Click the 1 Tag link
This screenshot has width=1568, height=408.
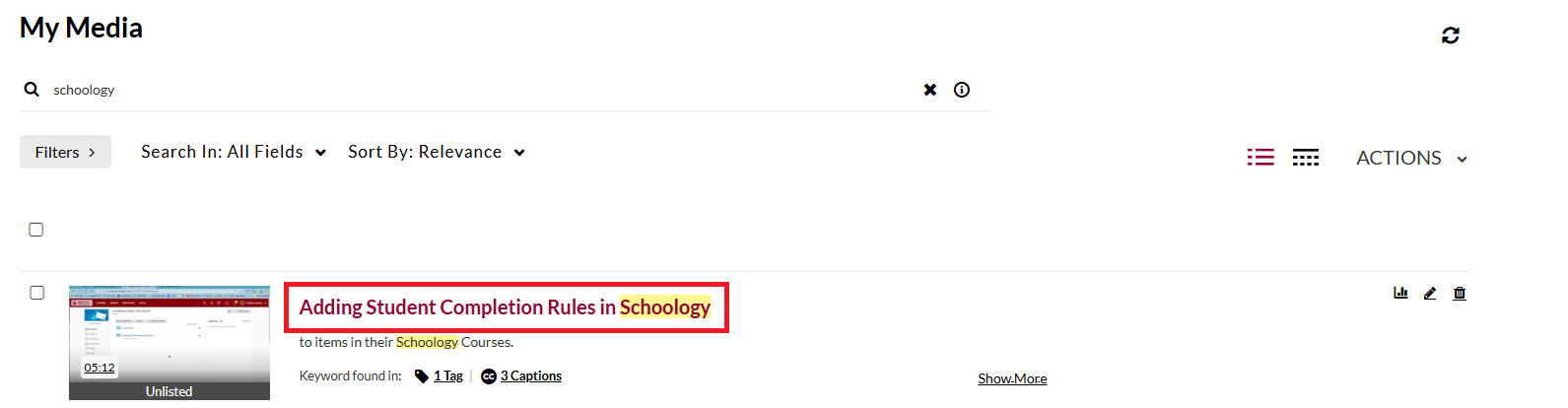point(447,375)
